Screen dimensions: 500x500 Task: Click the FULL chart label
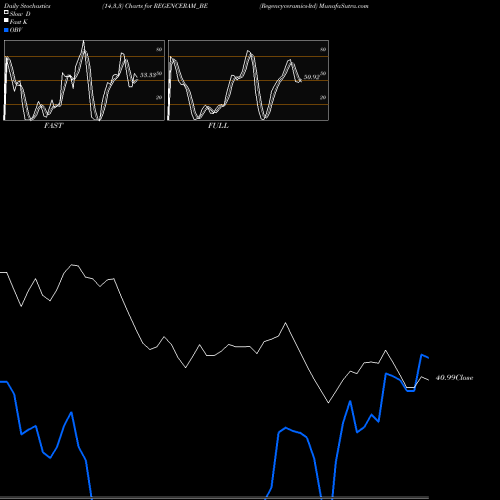218,126
